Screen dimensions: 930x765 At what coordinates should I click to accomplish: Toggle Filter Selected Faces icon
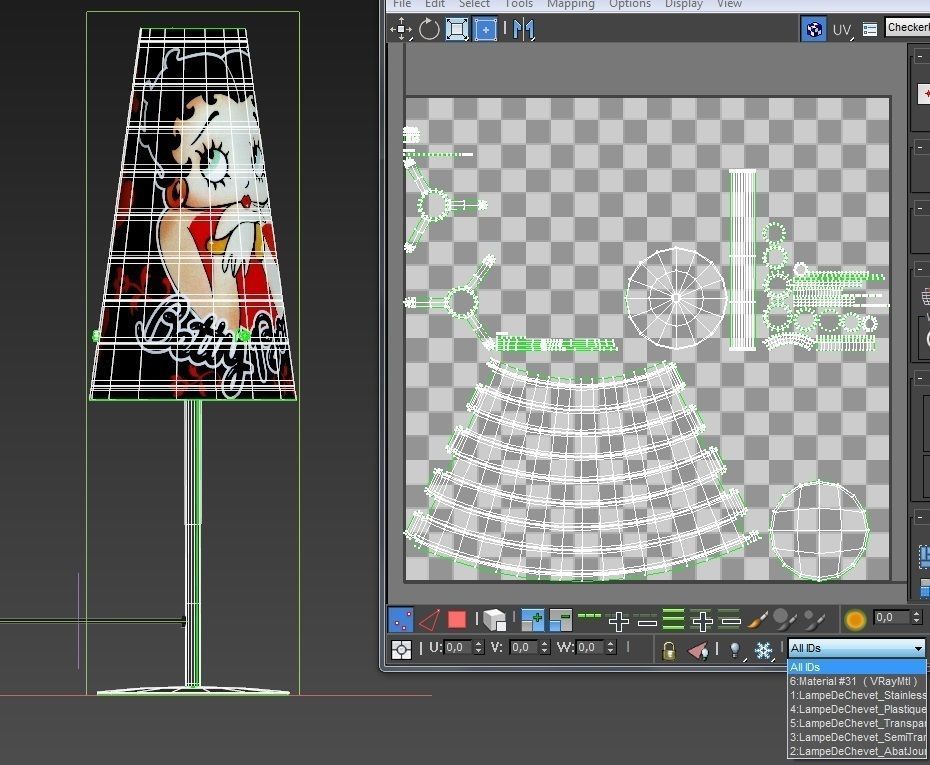(698, 651)
